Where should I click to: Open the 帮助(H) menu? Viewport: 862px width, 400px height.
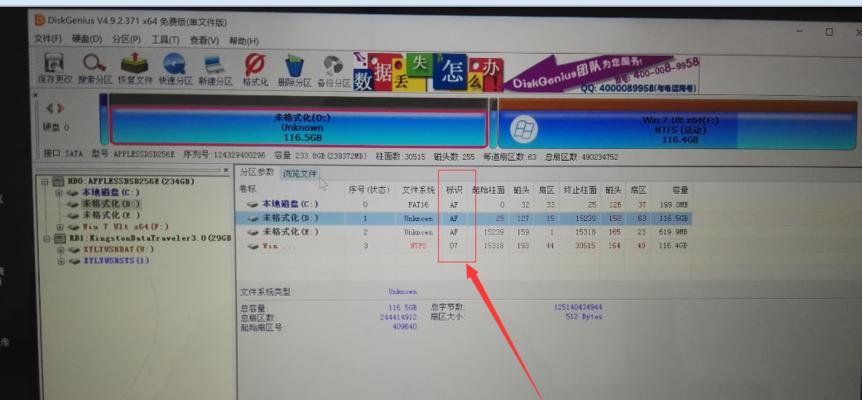244,41
